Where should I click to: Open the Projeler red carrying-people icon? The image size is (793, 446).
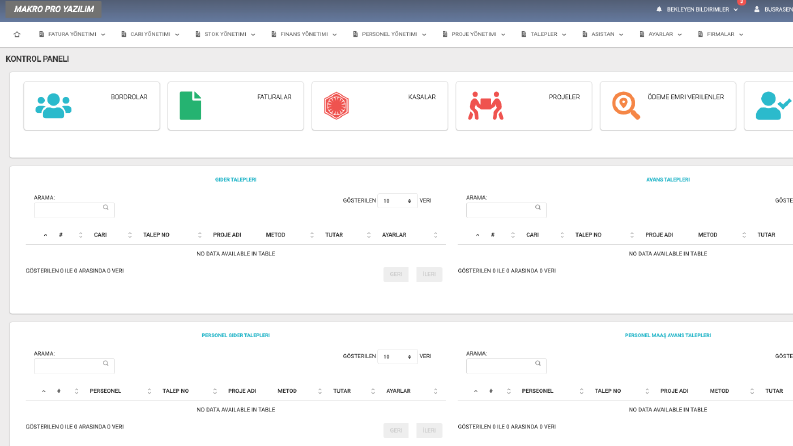tap(486, 106)
